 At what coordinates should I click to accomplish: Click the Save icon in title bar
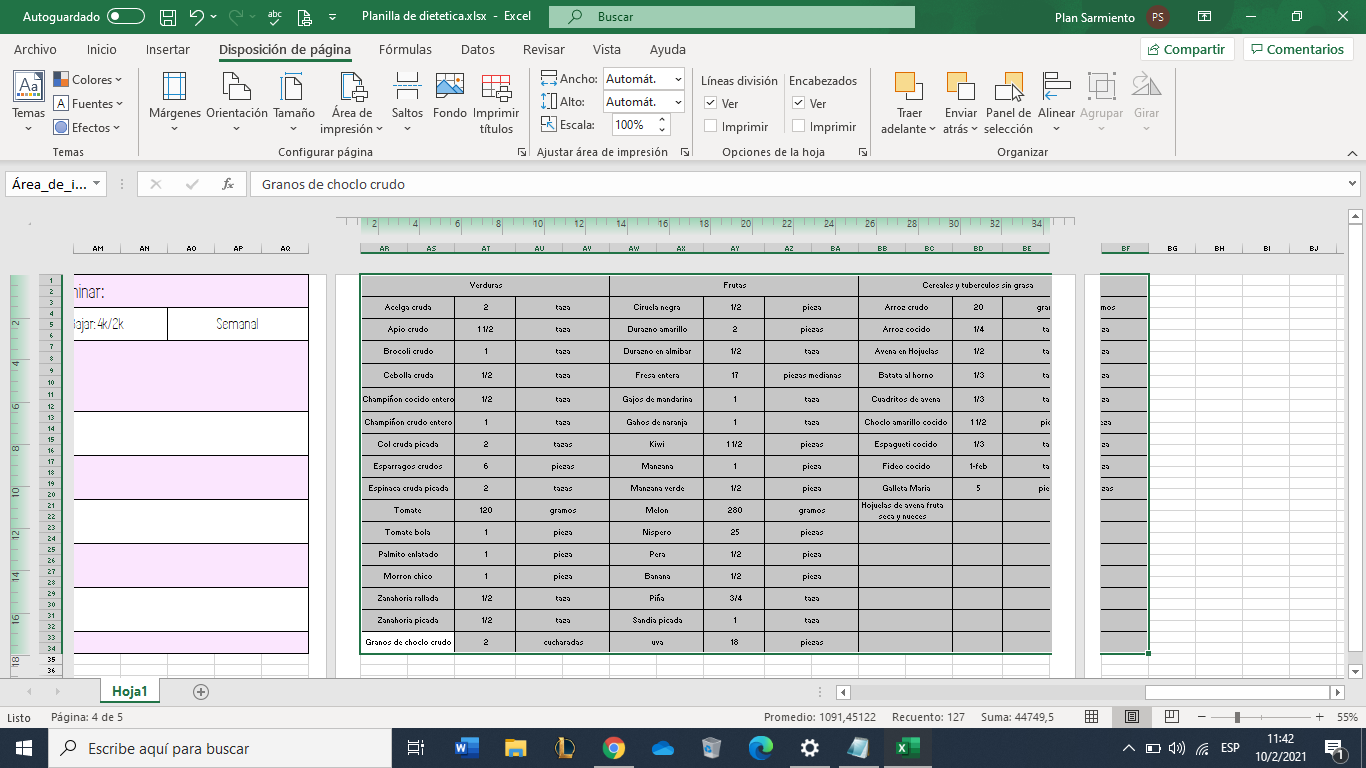click(168, 17)
